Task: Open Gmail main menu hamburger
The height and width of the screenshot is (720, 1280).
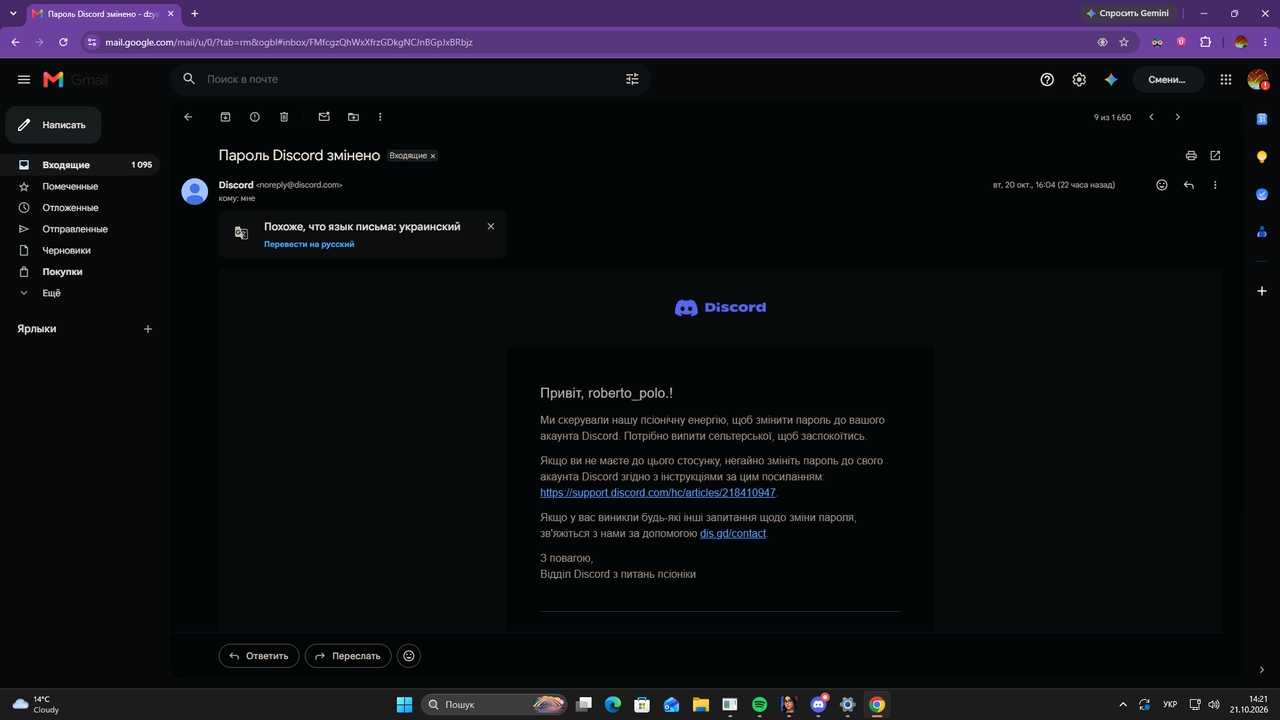Action: (24, 79)
